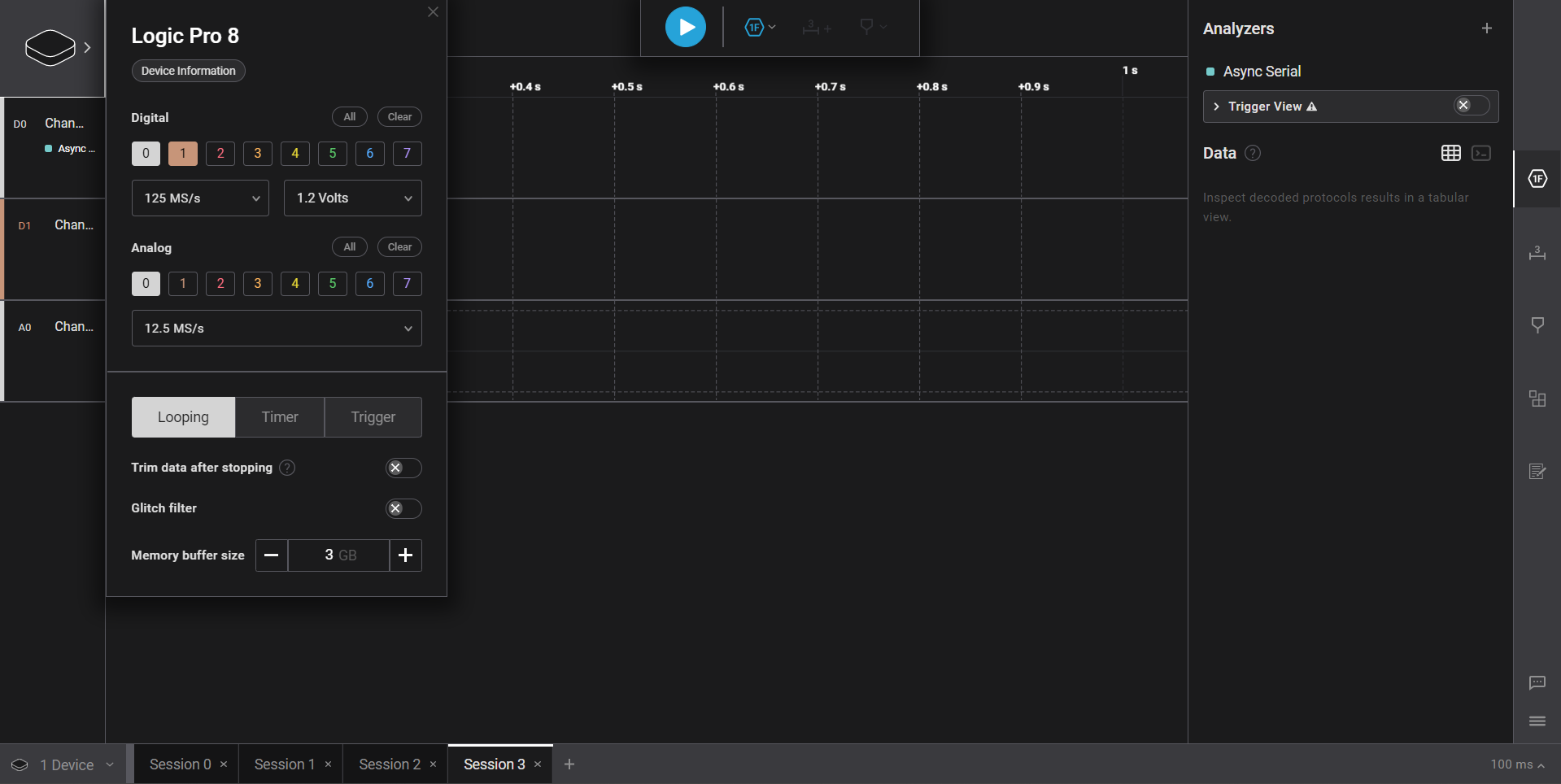
Task: Click the add measurement toolbar icon
Action: [x=817, y=27]
